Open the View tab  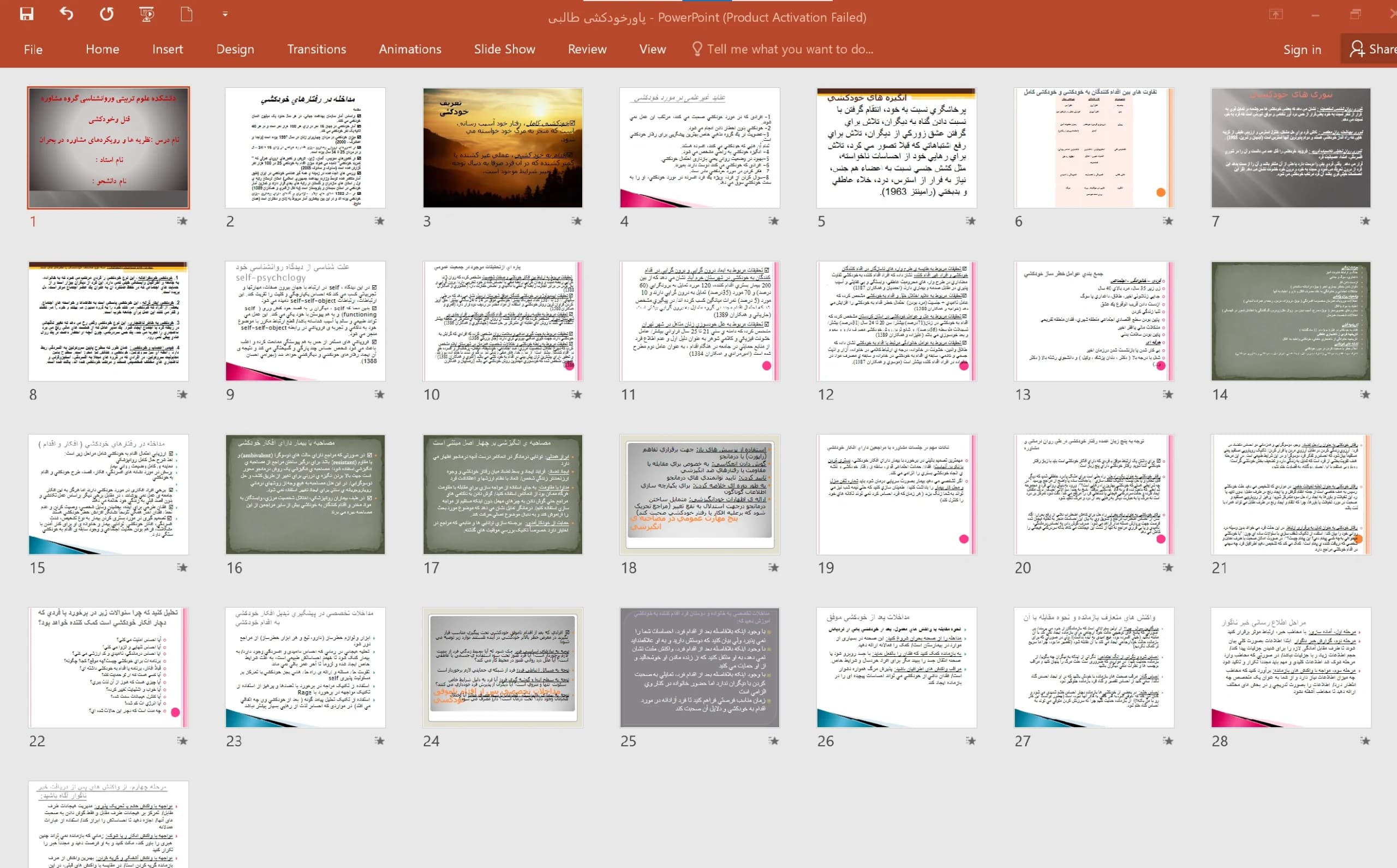tap(652, 49)
